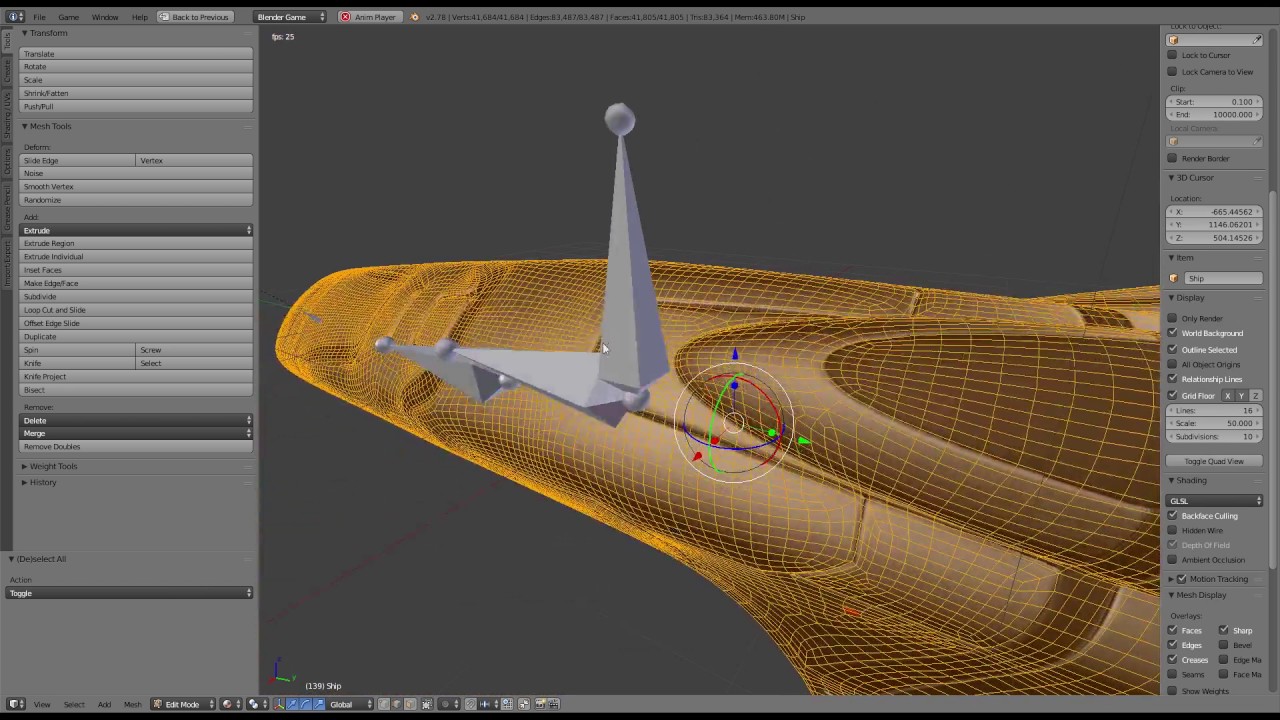1280x720 pixels.
Task: Click the clip End value field
Action: [x=1215, y=114]
